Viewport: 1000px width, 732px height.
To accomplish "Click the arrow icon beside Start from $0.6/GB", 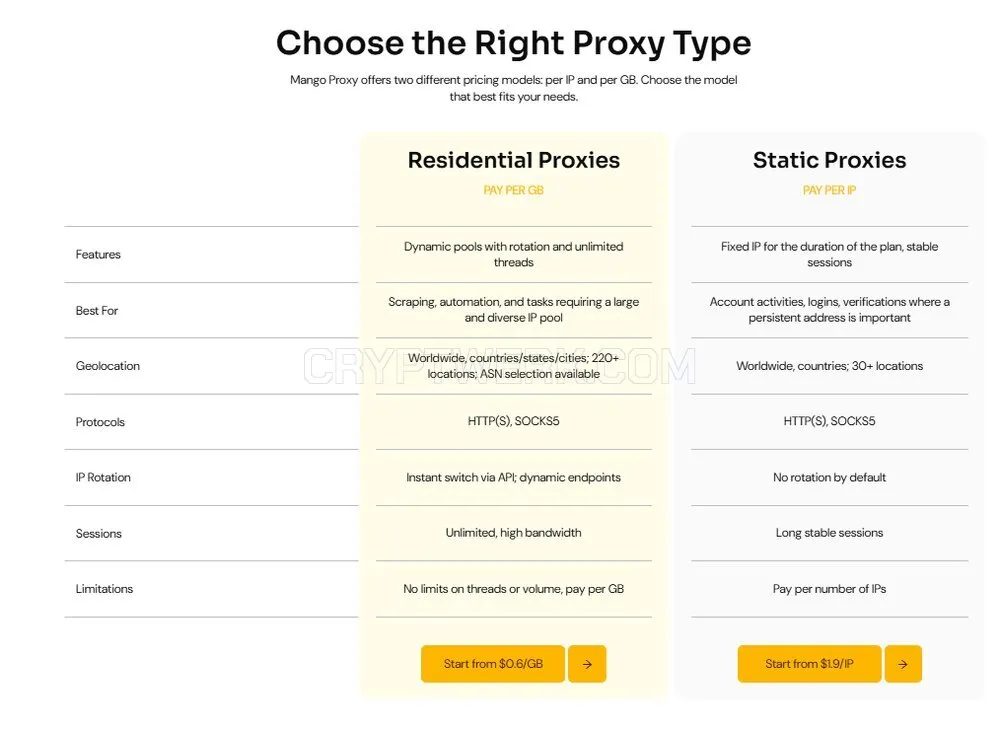I will pos(587,664).
